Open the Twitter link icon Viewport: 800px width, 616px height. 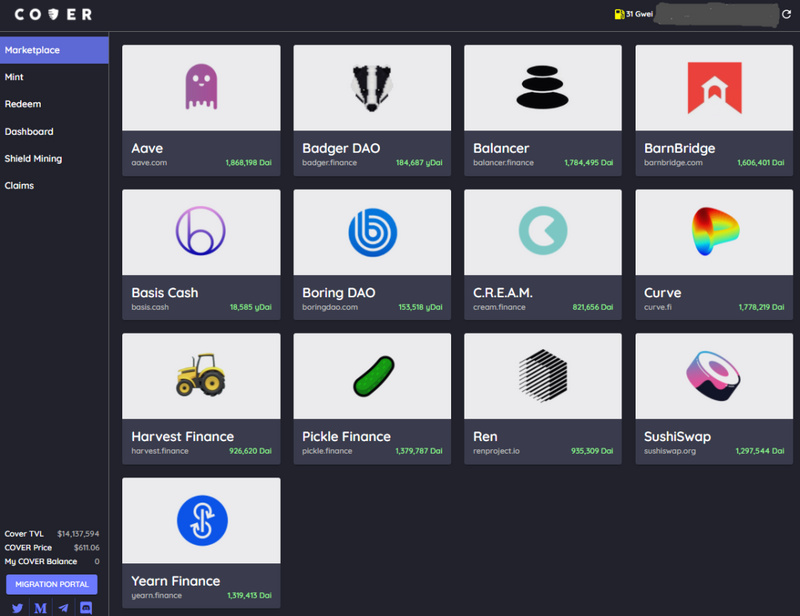pyautogui.click(x=17, y=608)
